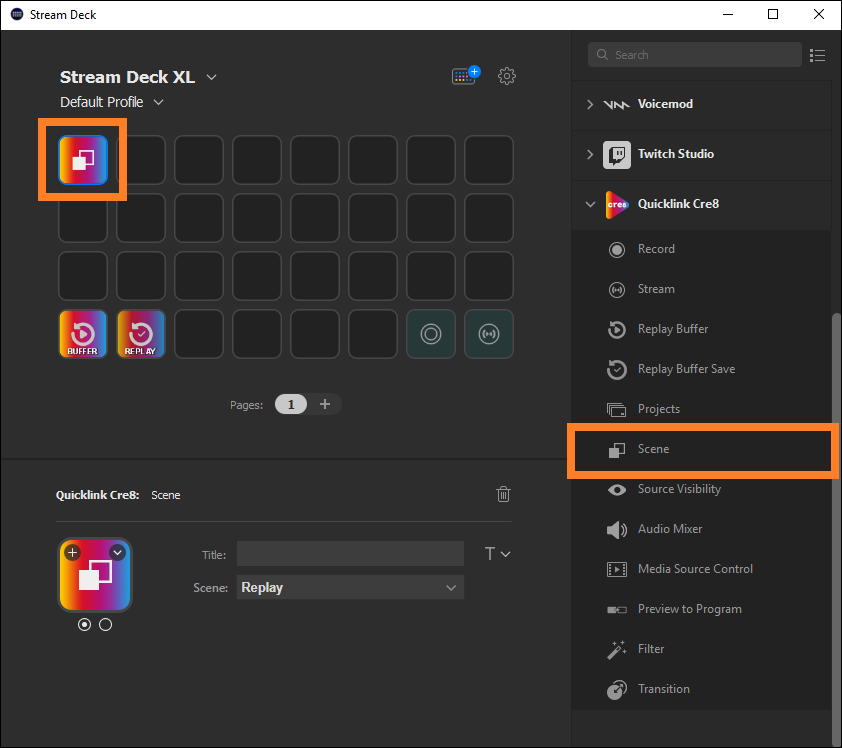Select the Audio Mixer action label

point(670,529)
